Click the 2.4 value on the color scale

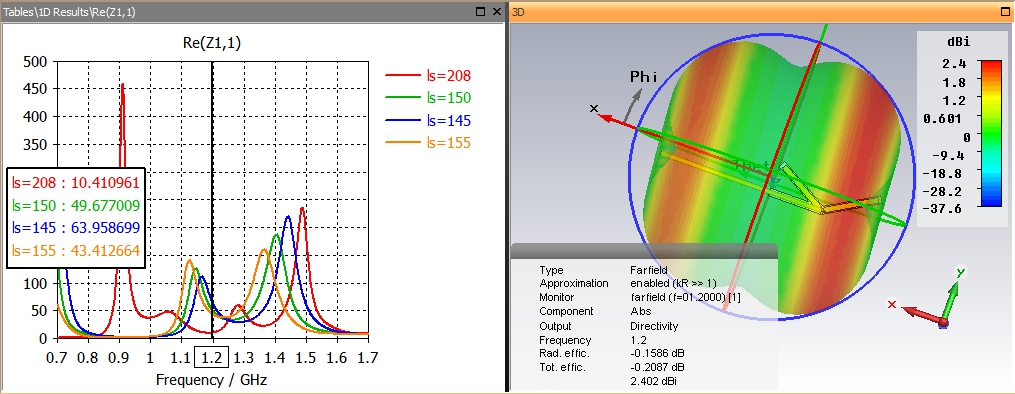(954, 63)
